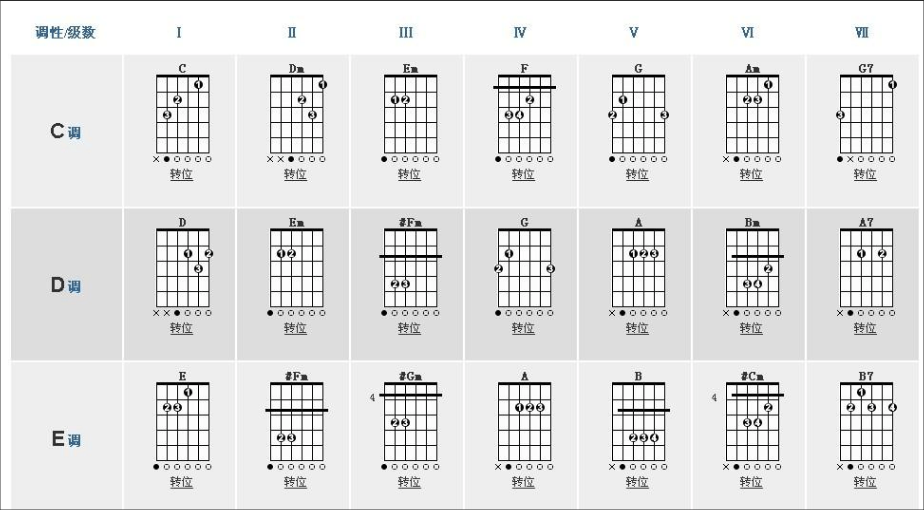Click 转位 link under the Am chord
924x510 pixels.
[751, 174]
